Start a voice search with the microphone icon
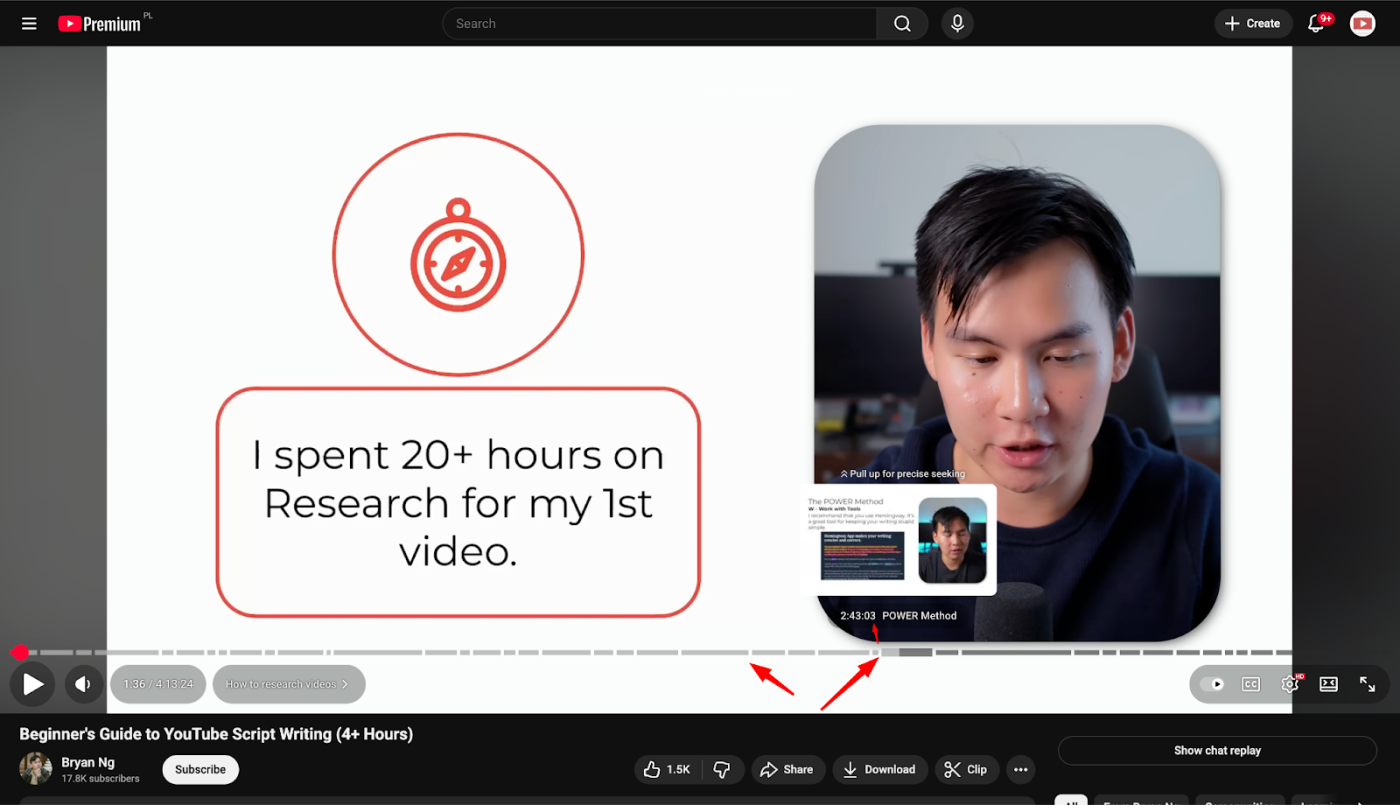 [x=957, y=22]
